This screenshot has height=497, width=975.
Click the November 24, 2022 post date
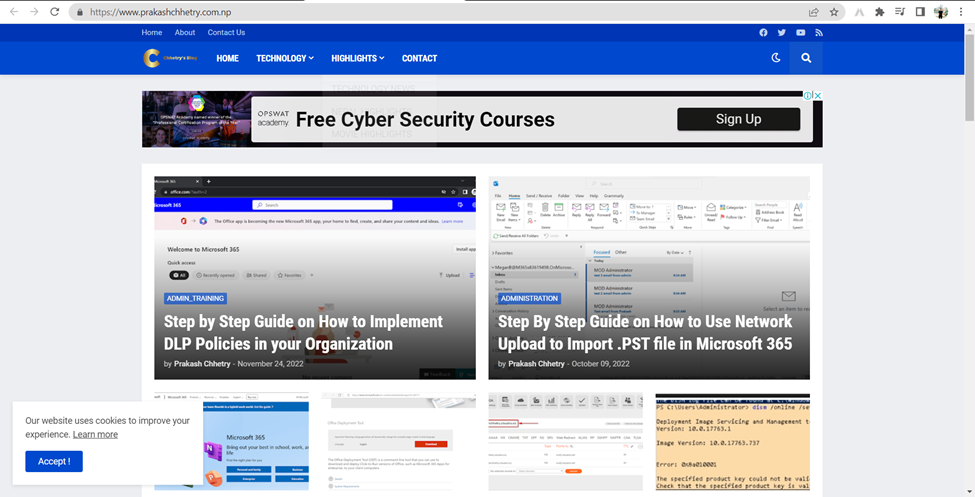coord(270,363)
